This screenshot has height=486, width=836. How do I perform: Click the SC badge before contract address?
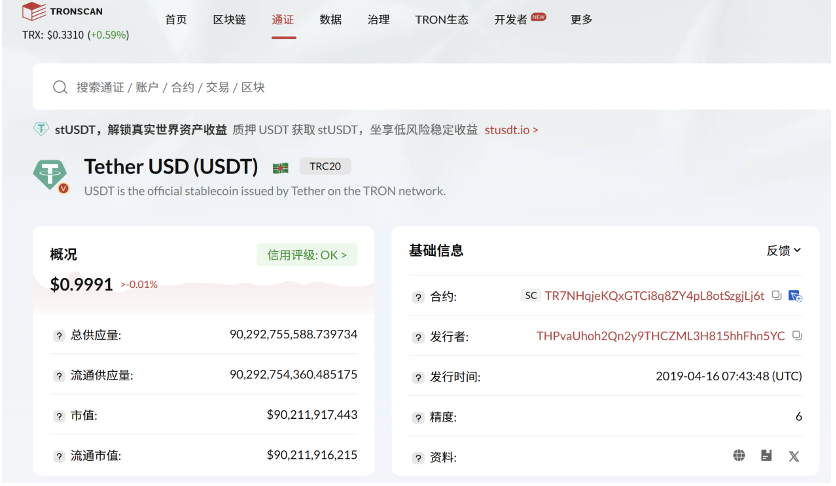(530, 296)
